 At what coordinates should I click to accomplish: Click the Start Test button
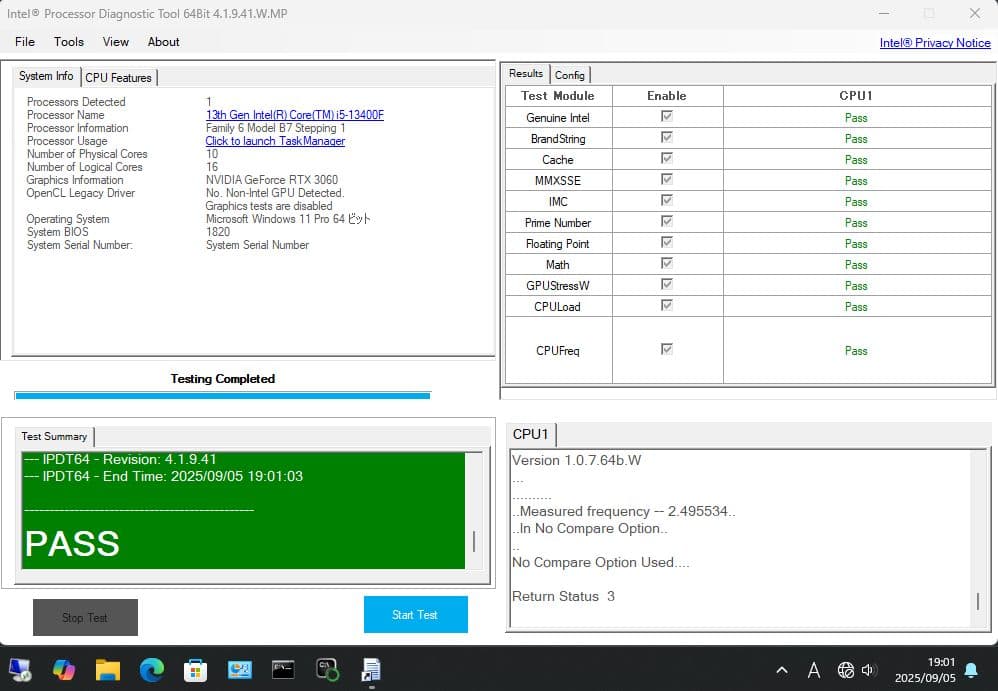click(x=415, y=614)
